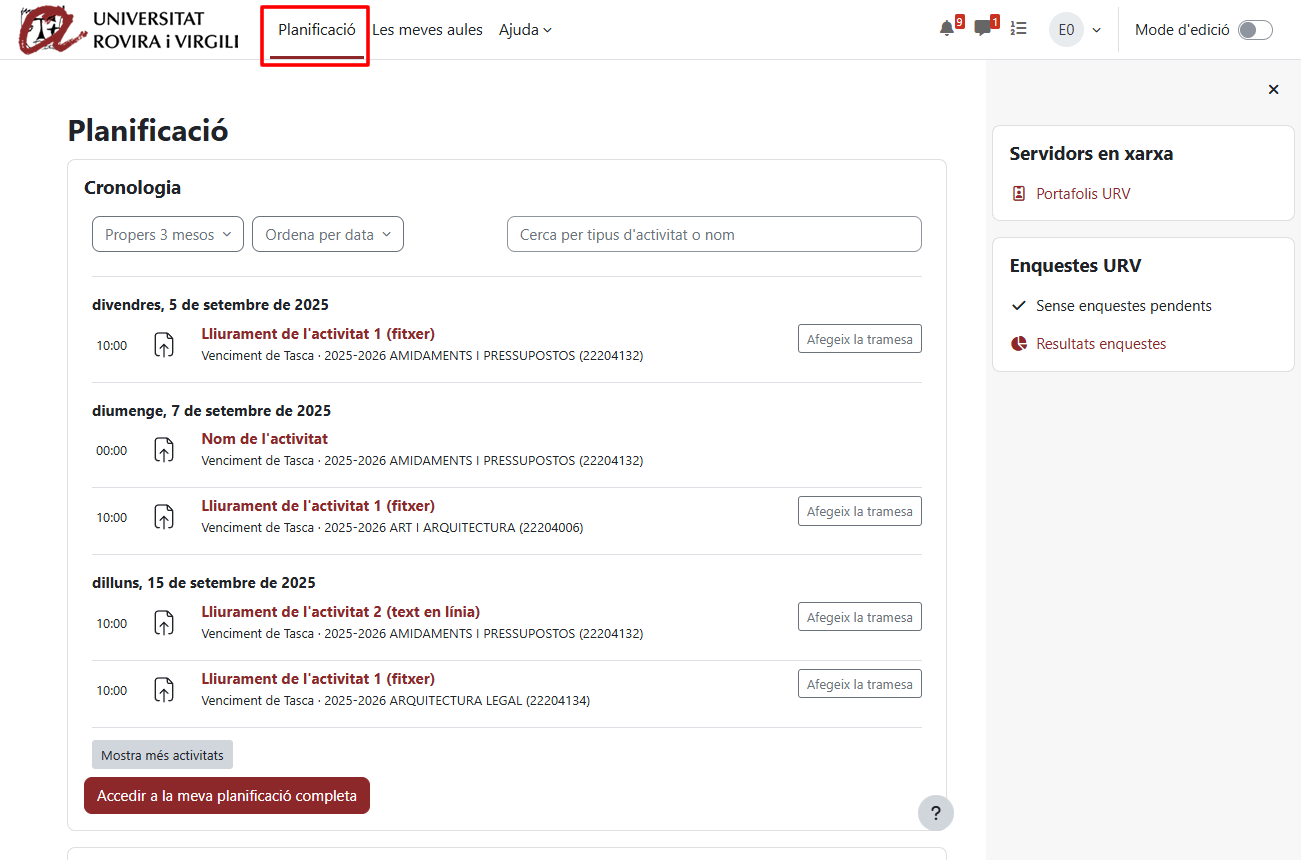Open the floating help question mark button

click(x=935, y=813)
